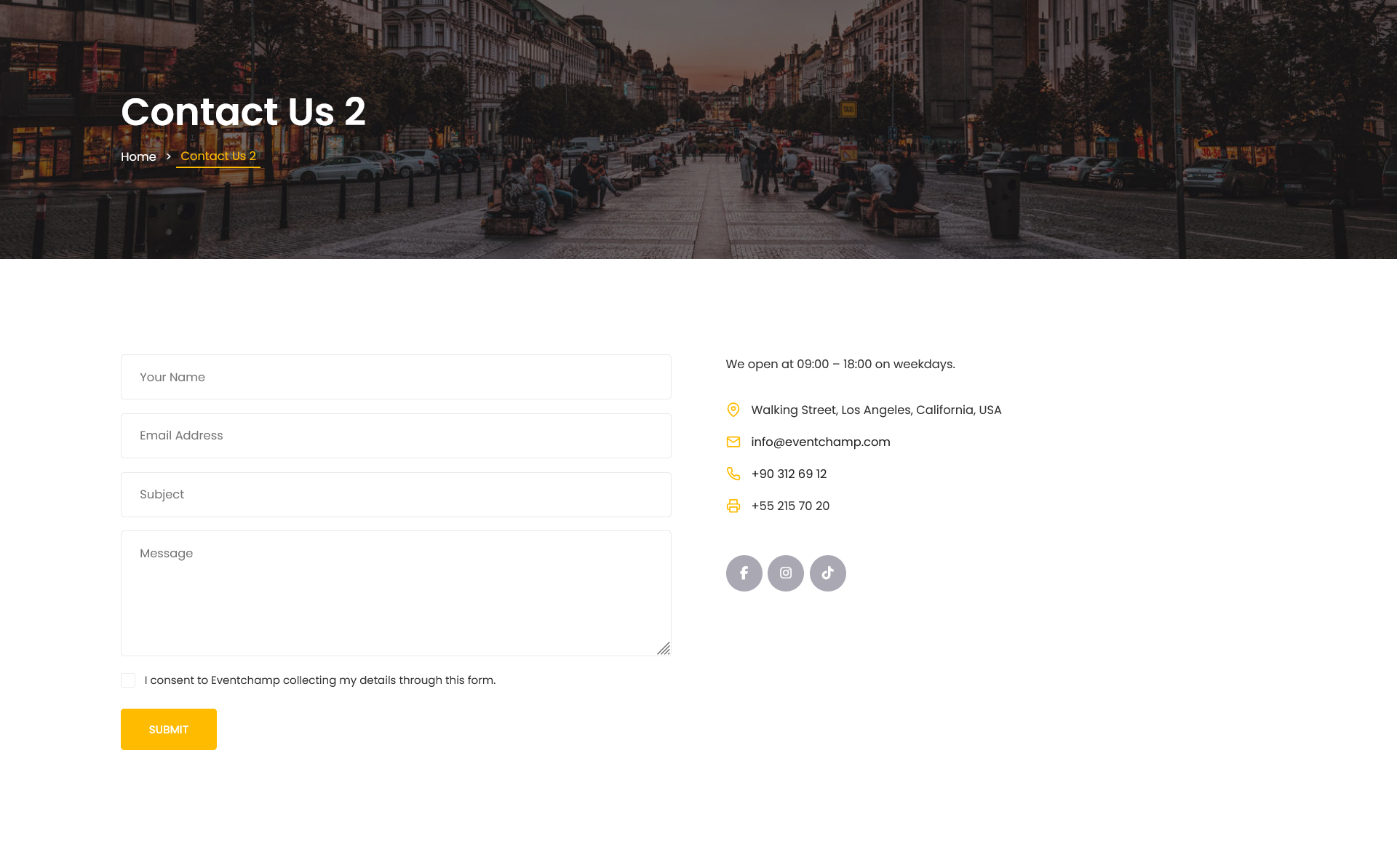Click the phone icon beside +90 312 69 12
This screenshot has width=1397, height=868.
tap(733, 474)
